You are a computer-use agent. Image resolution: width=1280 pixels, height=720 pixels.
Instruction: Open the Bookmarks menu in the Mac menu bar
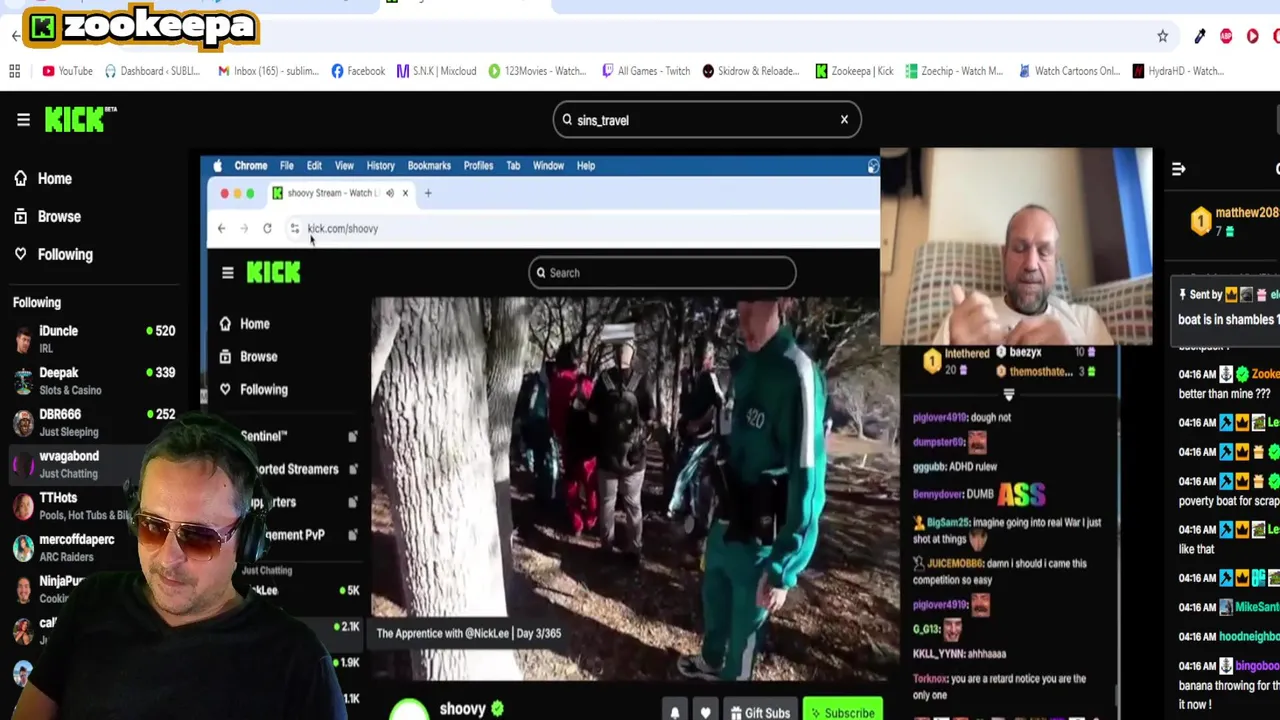click(429, 166)
